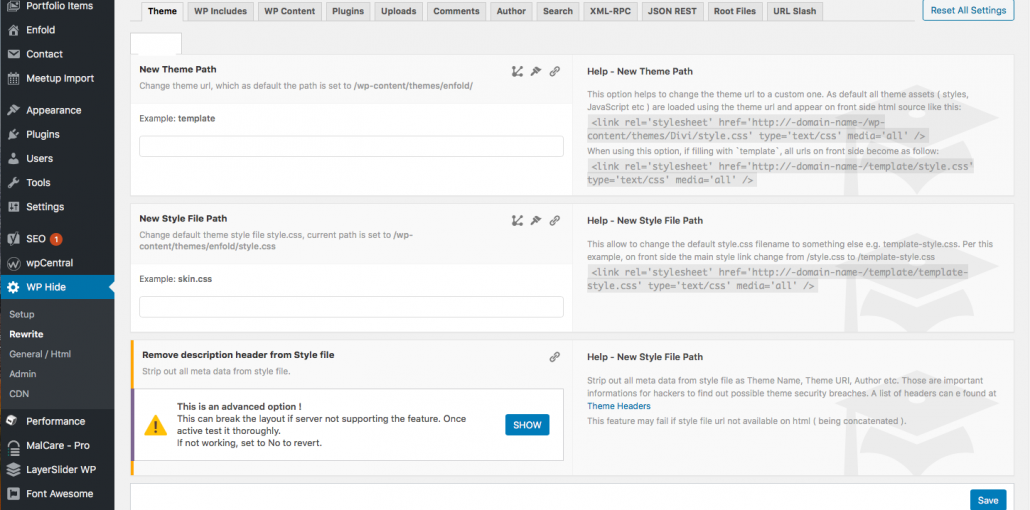Click the link icon for New Theme Path
Screen dimensions: 1030x510
coord(555,71)
